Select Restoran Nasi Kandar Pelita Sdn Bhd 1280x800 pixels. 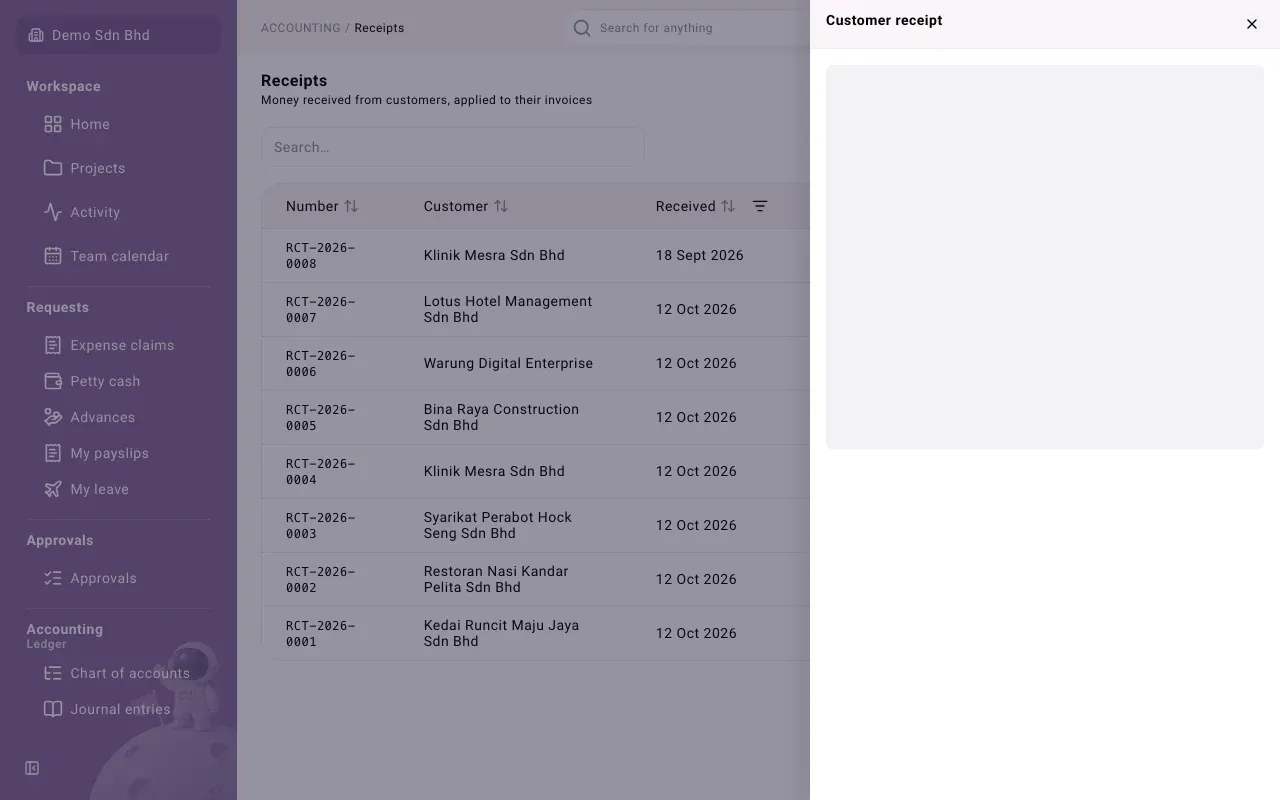[x=536, y=579]
